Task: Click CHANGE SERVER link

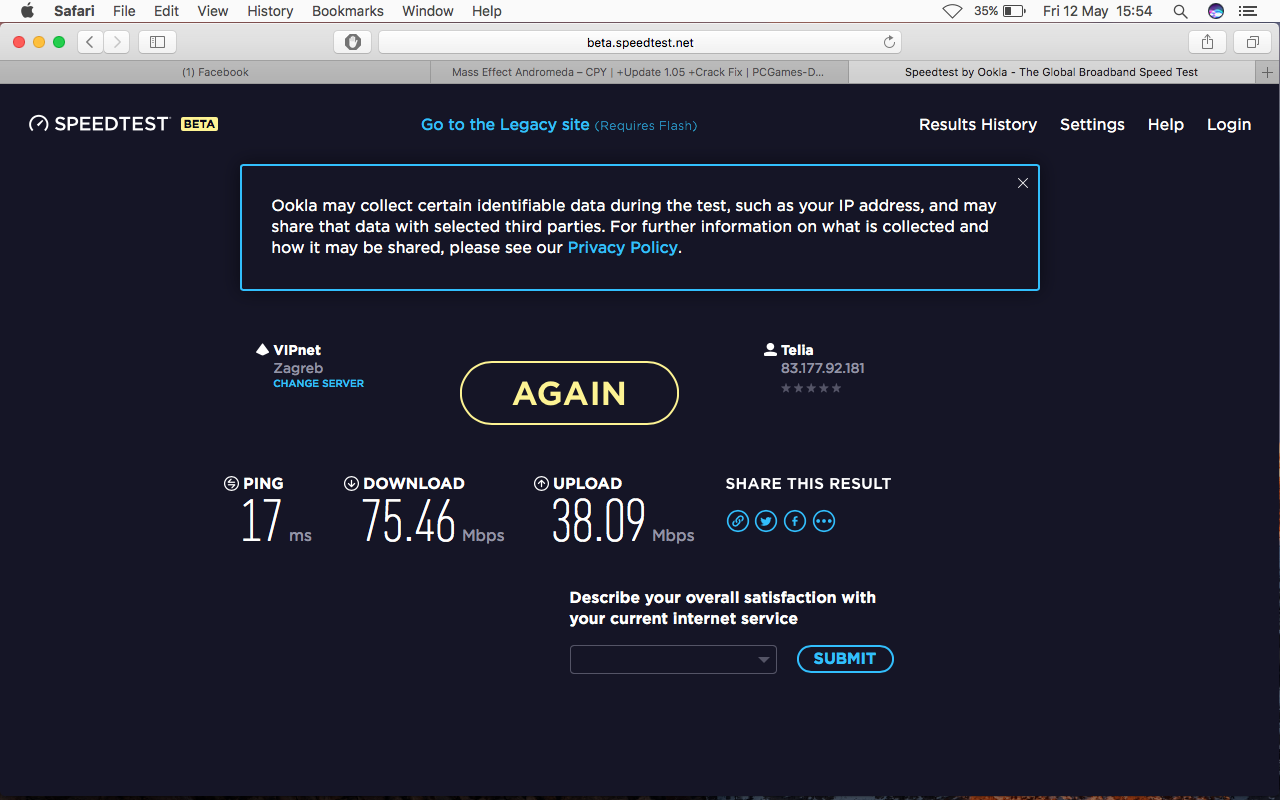Action: coord(319,384)
